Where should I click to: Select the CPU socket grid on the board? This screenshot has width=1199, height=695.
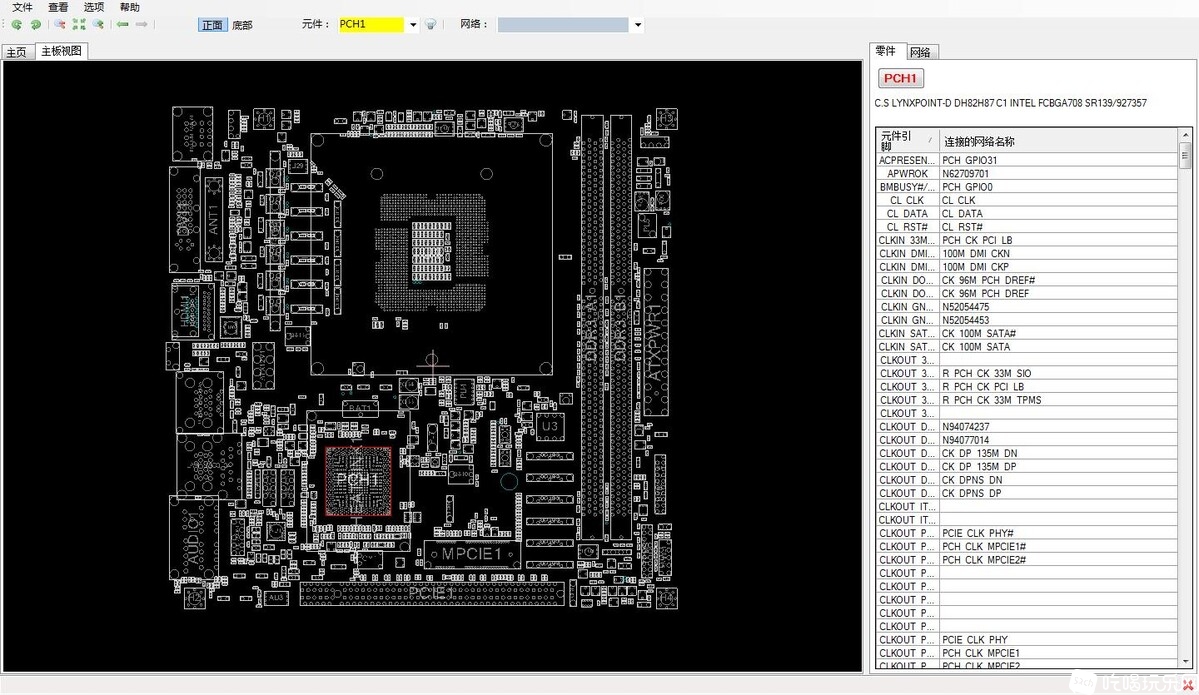[x=433, y=253]
